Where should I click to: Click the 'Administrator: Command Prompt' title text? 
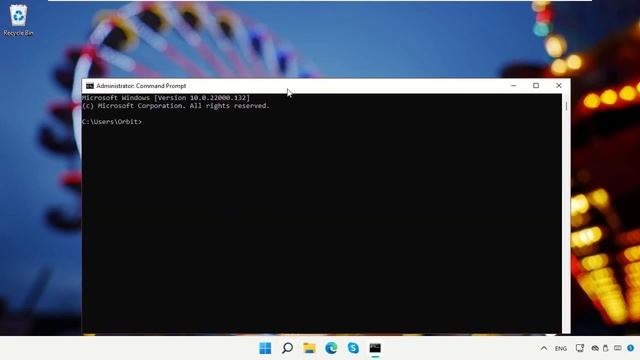[x=141, y=86]
